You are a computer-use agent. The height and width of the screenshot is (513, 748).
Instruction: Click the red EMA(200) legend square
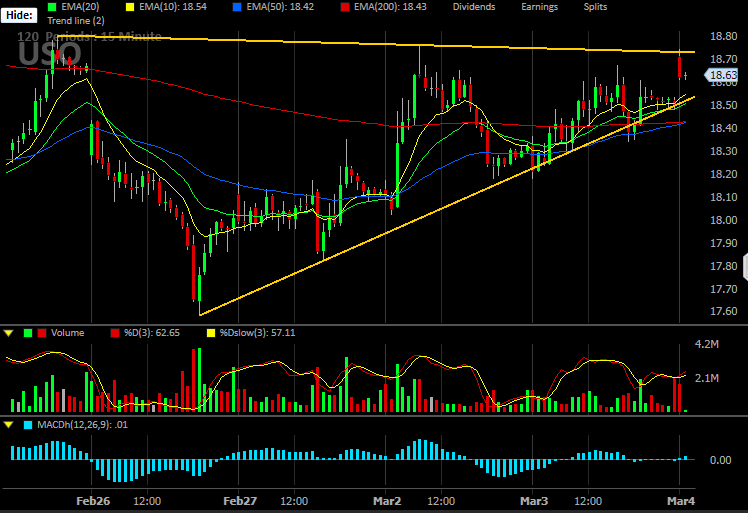click(344, 7)
